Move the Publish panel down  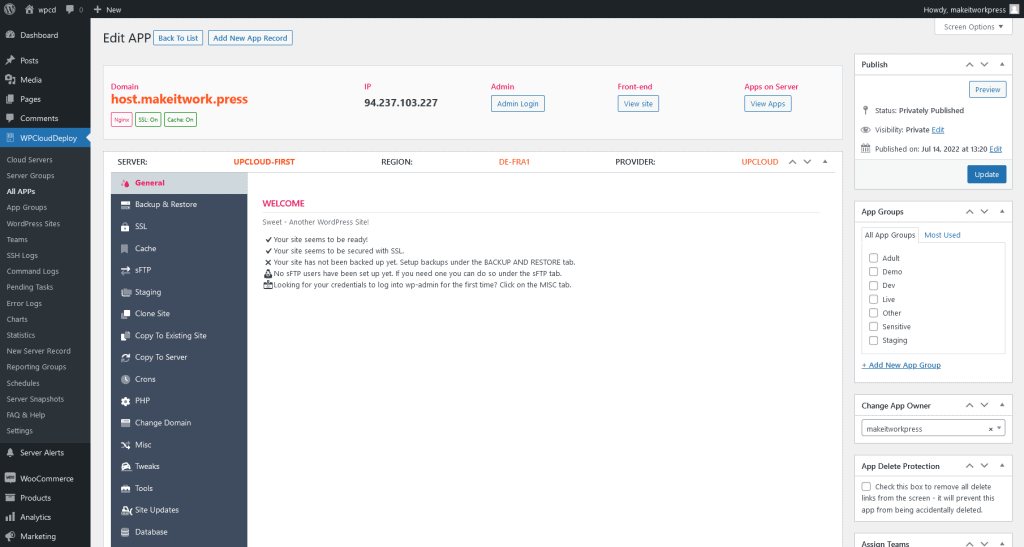[x=984, y=64]
